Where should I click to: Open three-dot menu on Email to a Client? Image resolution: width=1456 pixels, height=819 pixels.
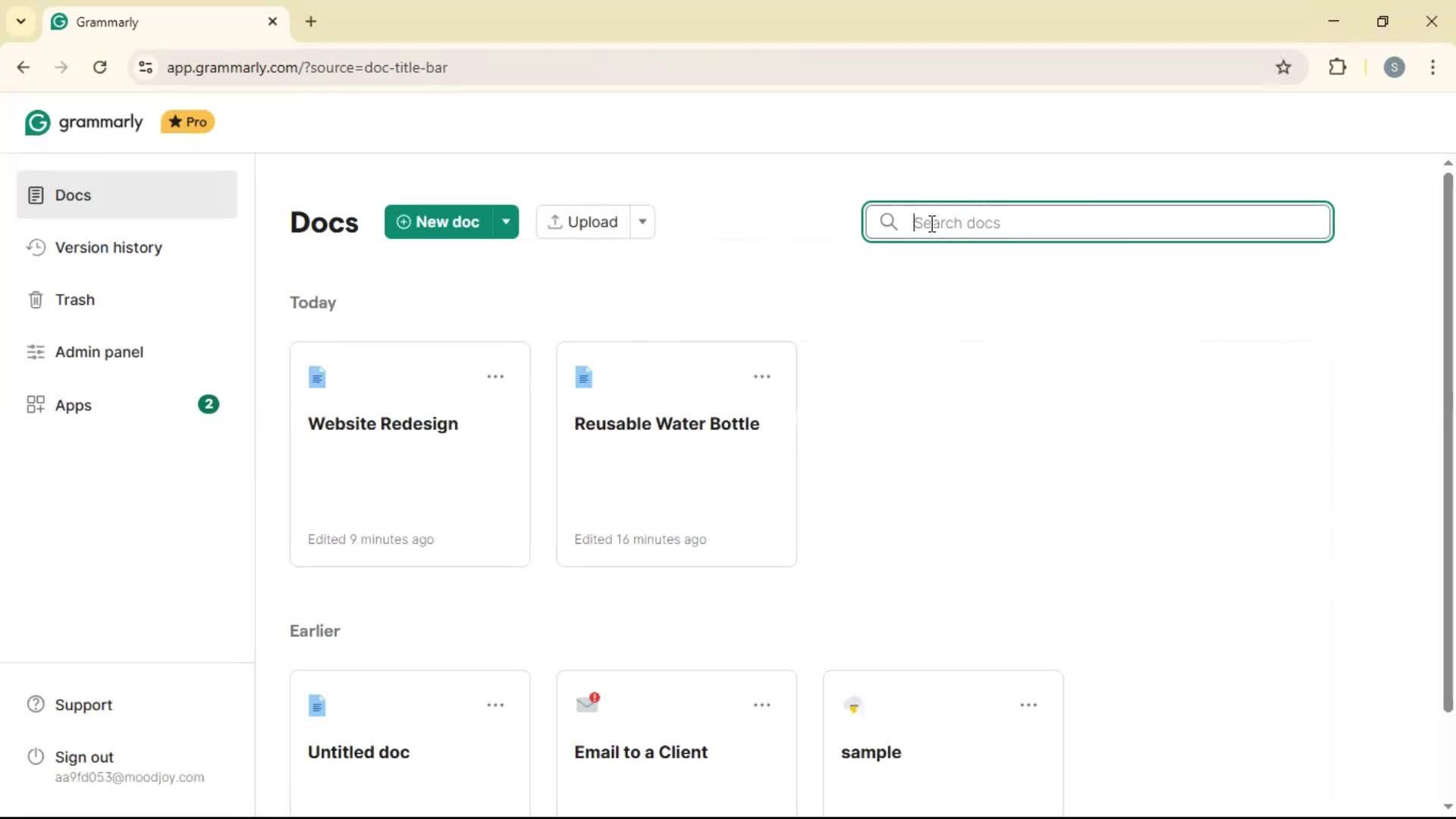coord(761,705)
